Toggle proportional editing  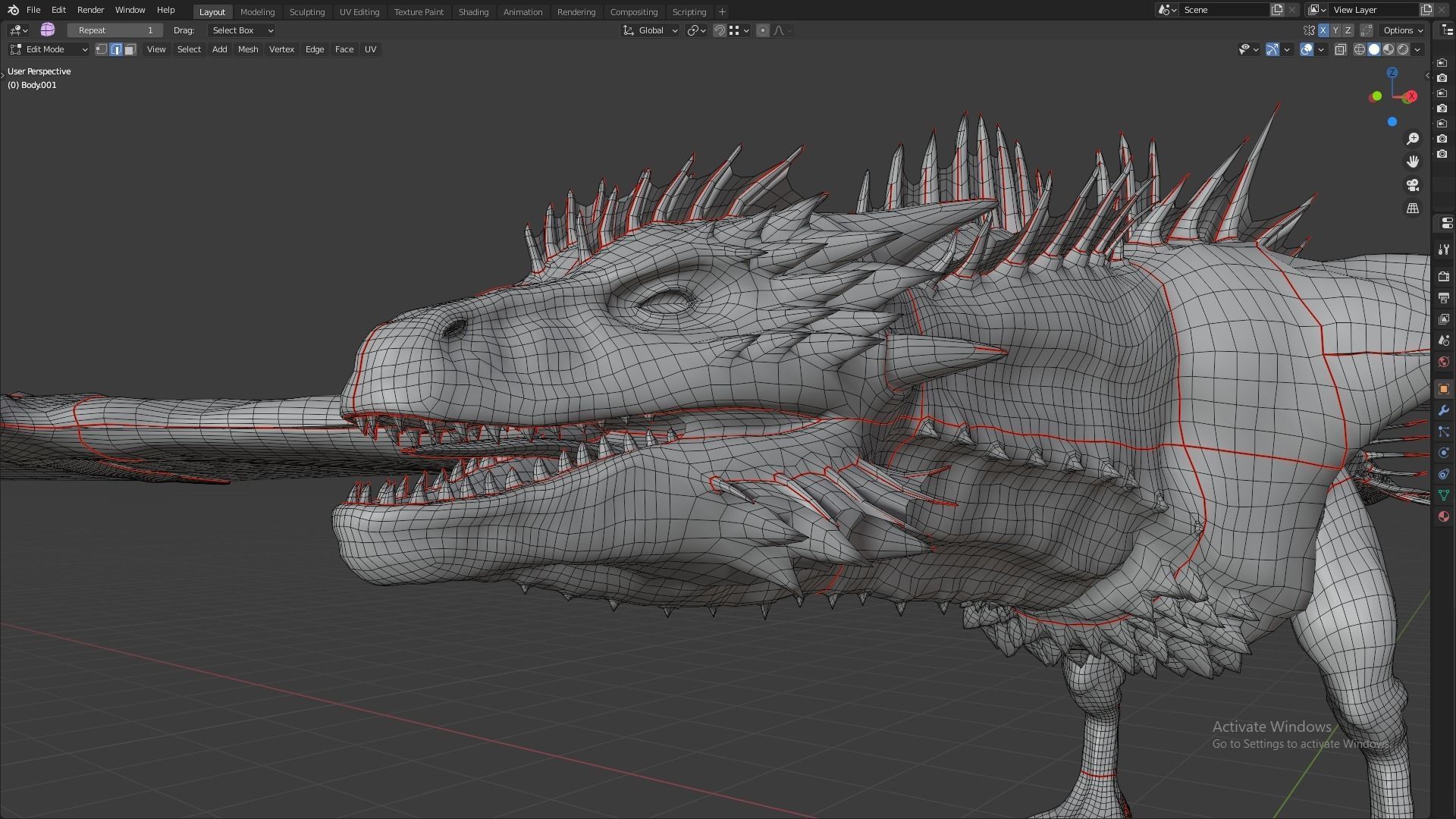click(x=763, y=30)
